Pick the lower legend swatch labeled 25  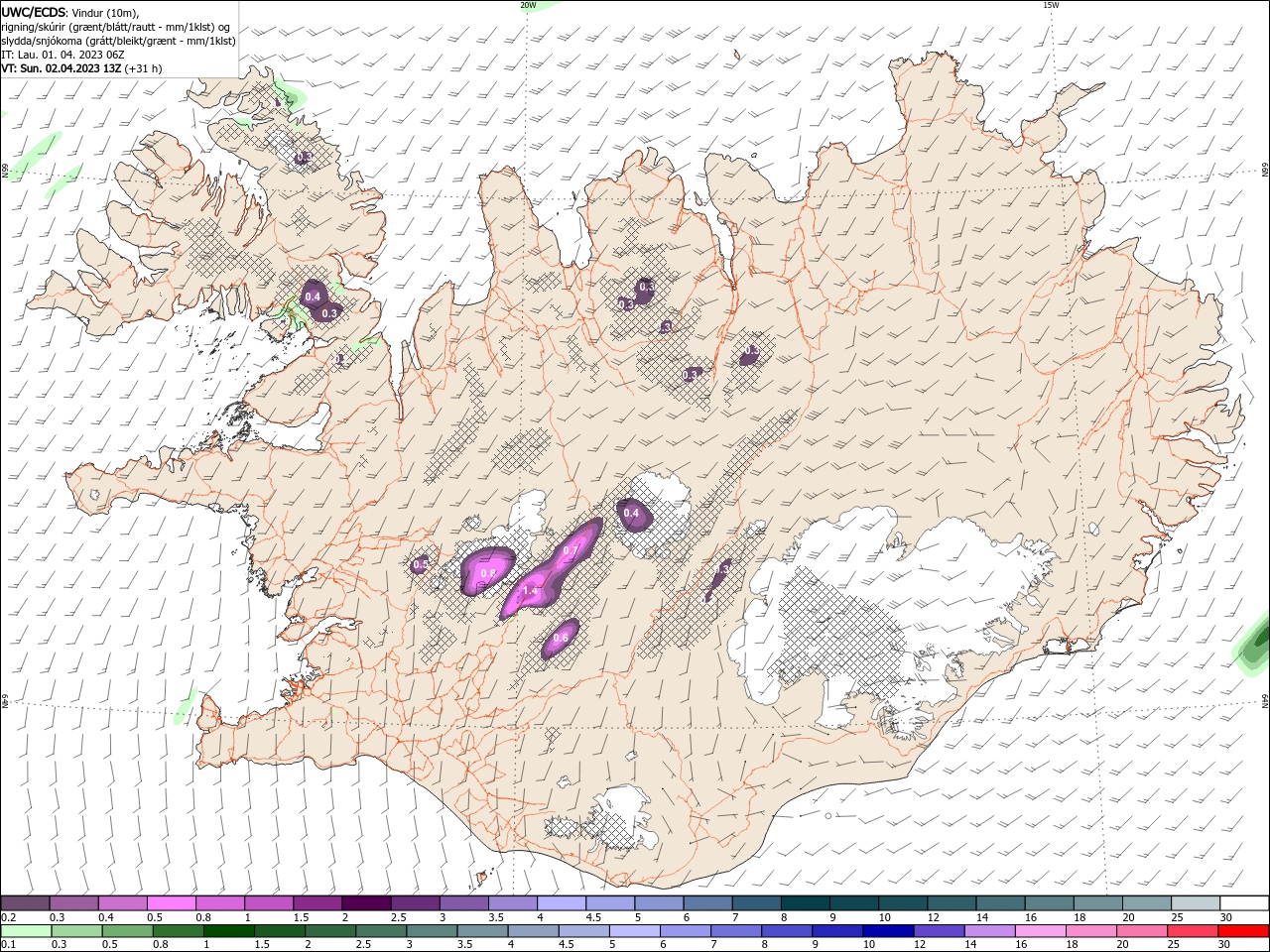[x=1194, y=931]
